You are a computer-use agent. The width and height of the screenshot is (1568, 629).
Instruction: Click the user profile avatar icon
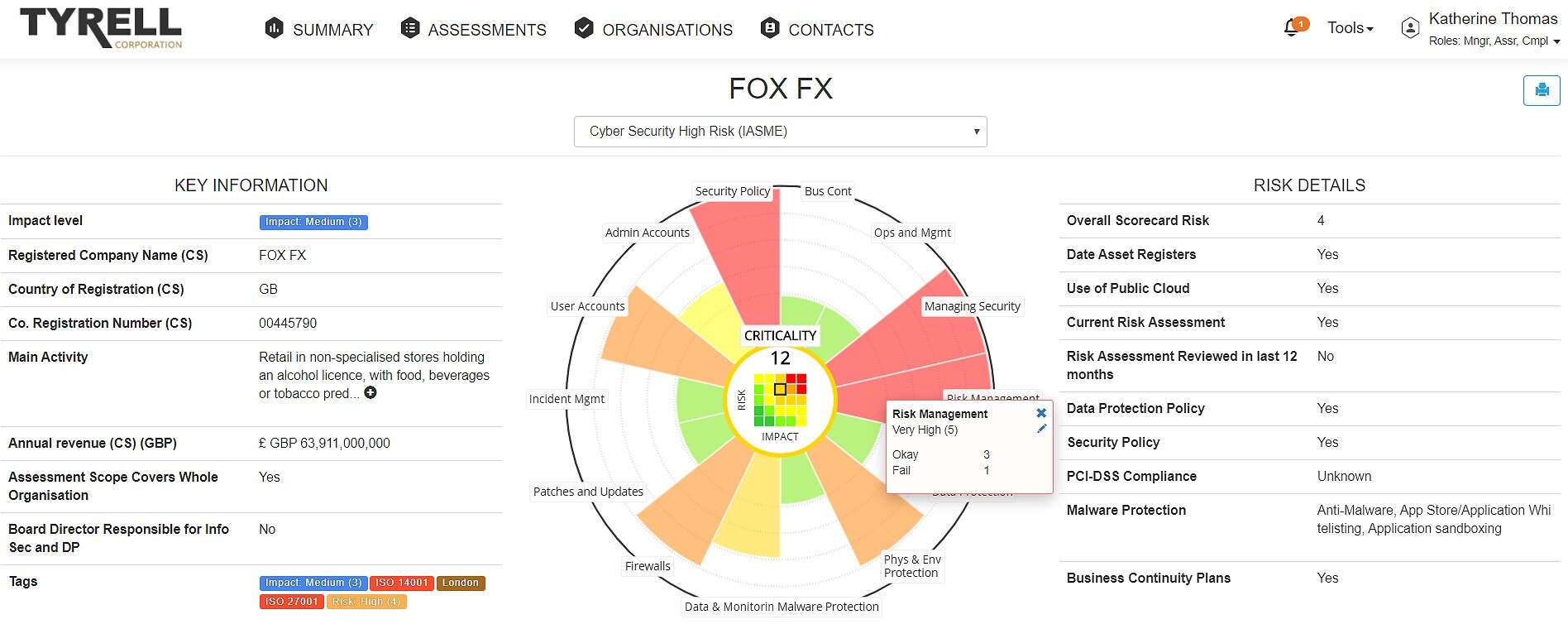[x=1410, y=28]
